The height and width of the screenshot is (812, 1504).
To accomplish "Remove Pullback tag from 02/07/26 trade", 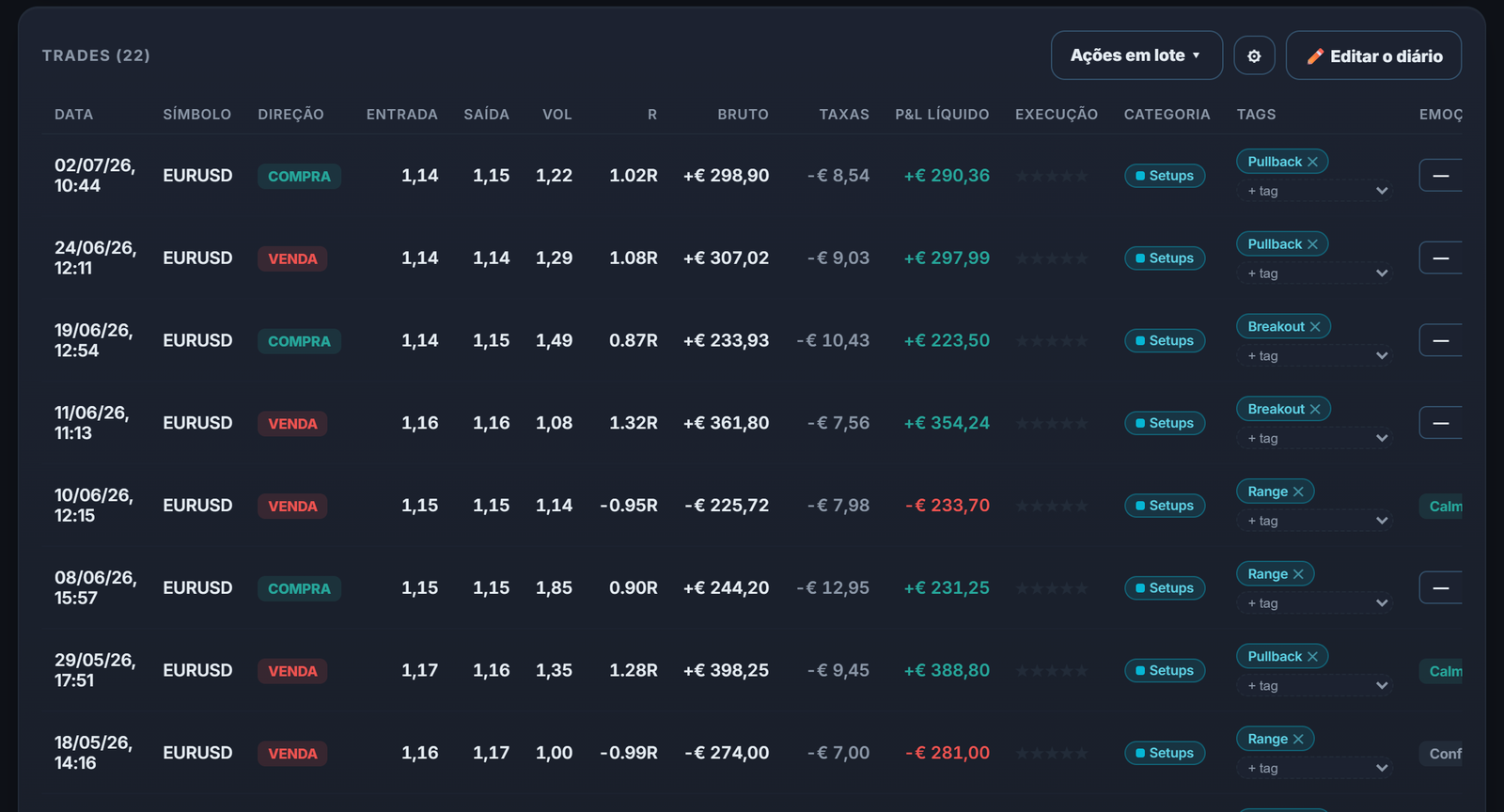I will tap(1312, 162).
